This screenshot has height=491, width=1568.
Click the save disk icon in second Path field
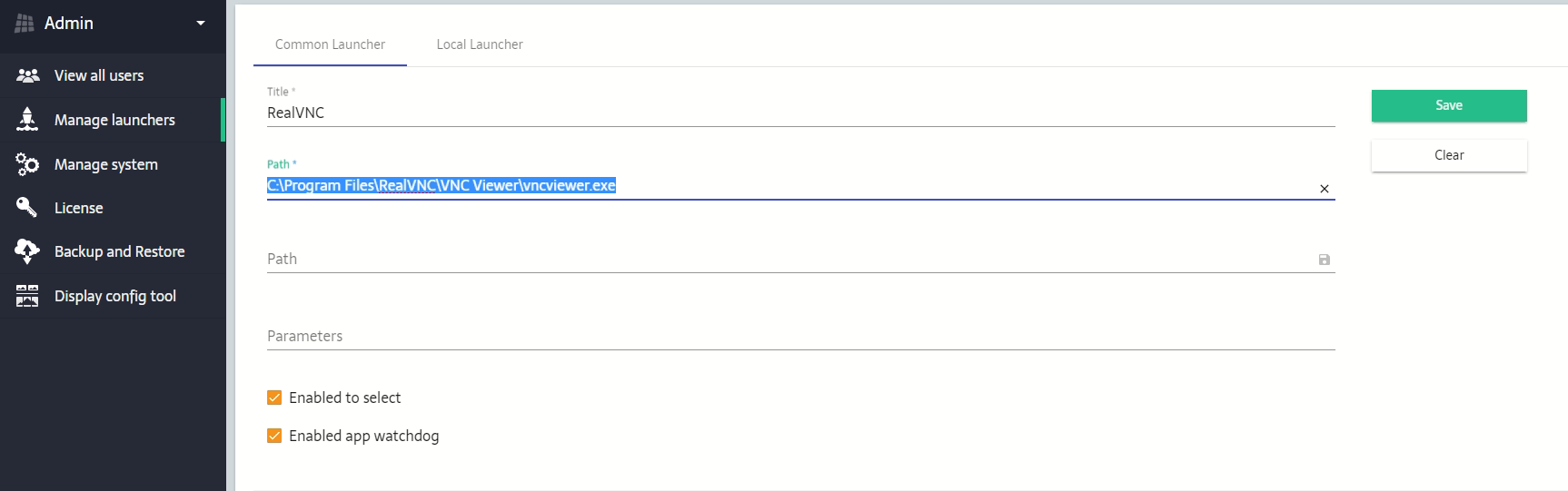click(1324, 260)
